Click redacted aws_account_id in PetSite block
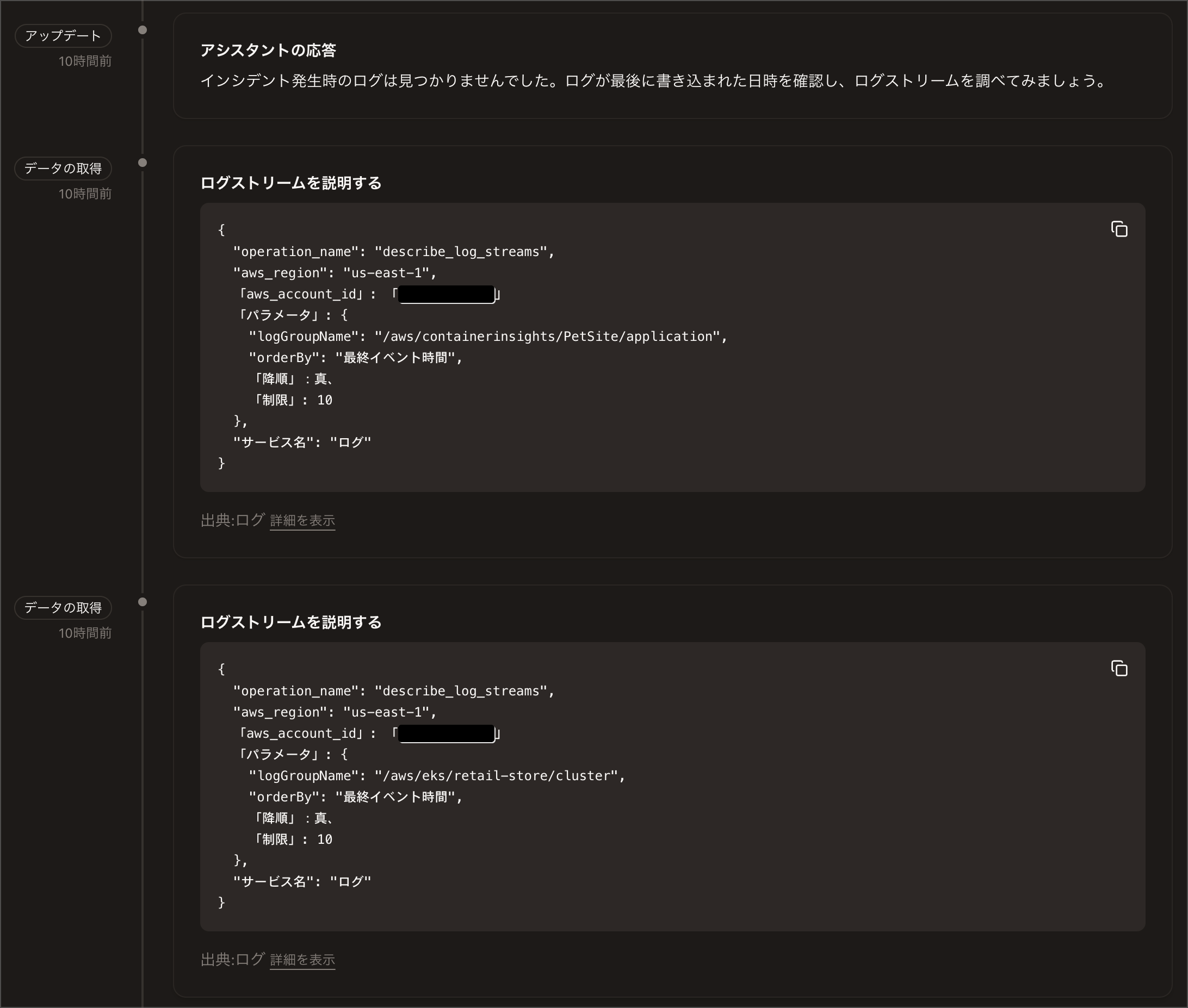Image resolution: width=1188 pixels, height=1008 pixels. 446,294
